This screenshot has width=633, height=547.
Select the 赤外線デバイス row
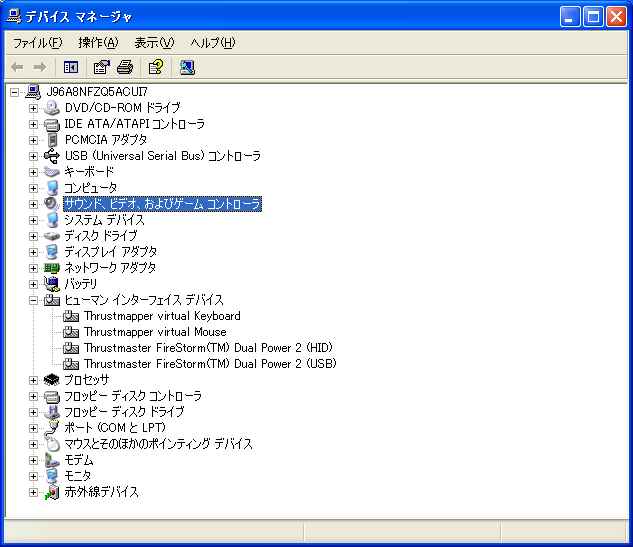[102, 492]
